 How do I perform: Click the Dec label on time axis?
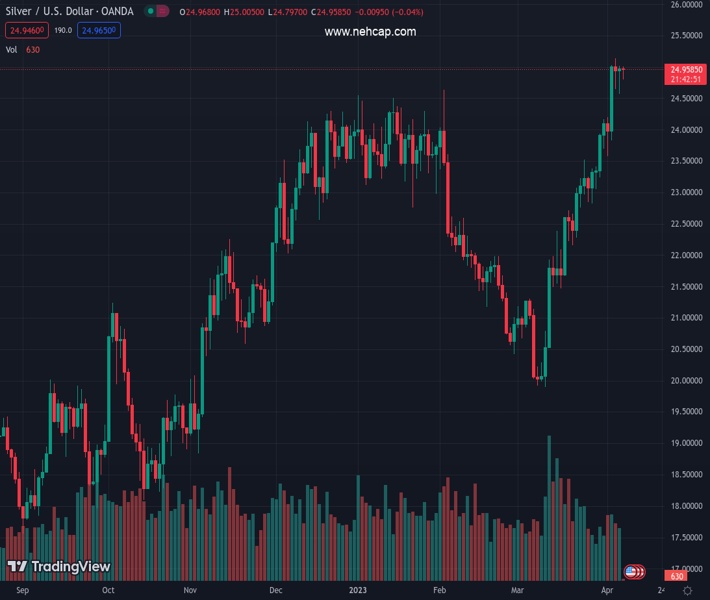[x=276, y=591]
